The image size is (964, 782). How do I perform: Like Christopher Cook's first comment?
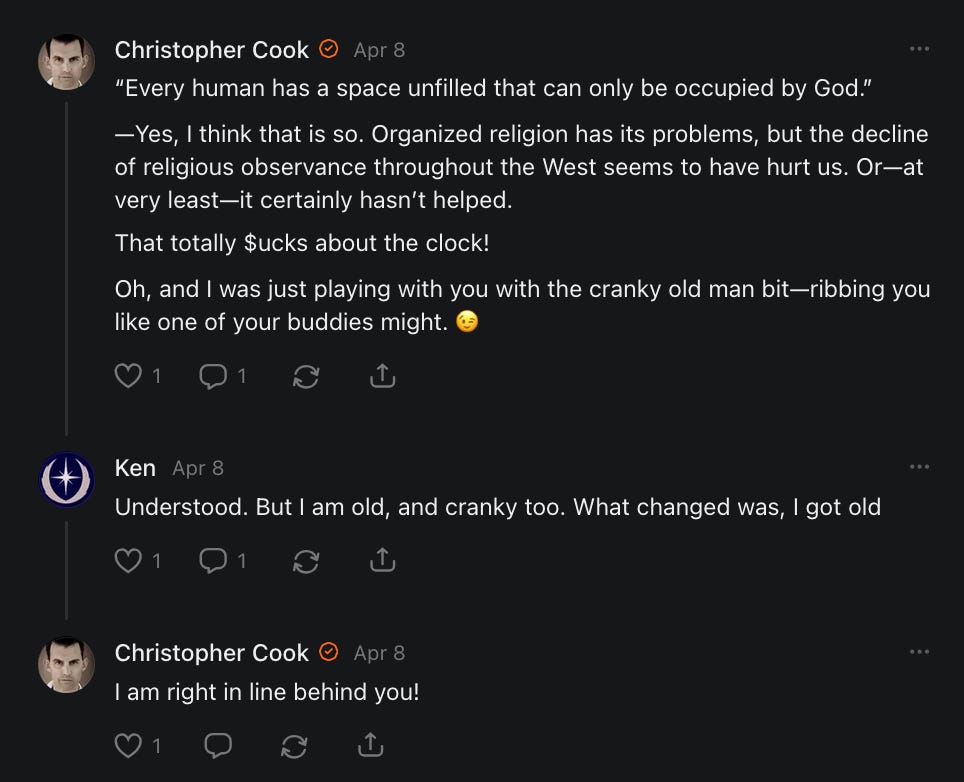129,376
